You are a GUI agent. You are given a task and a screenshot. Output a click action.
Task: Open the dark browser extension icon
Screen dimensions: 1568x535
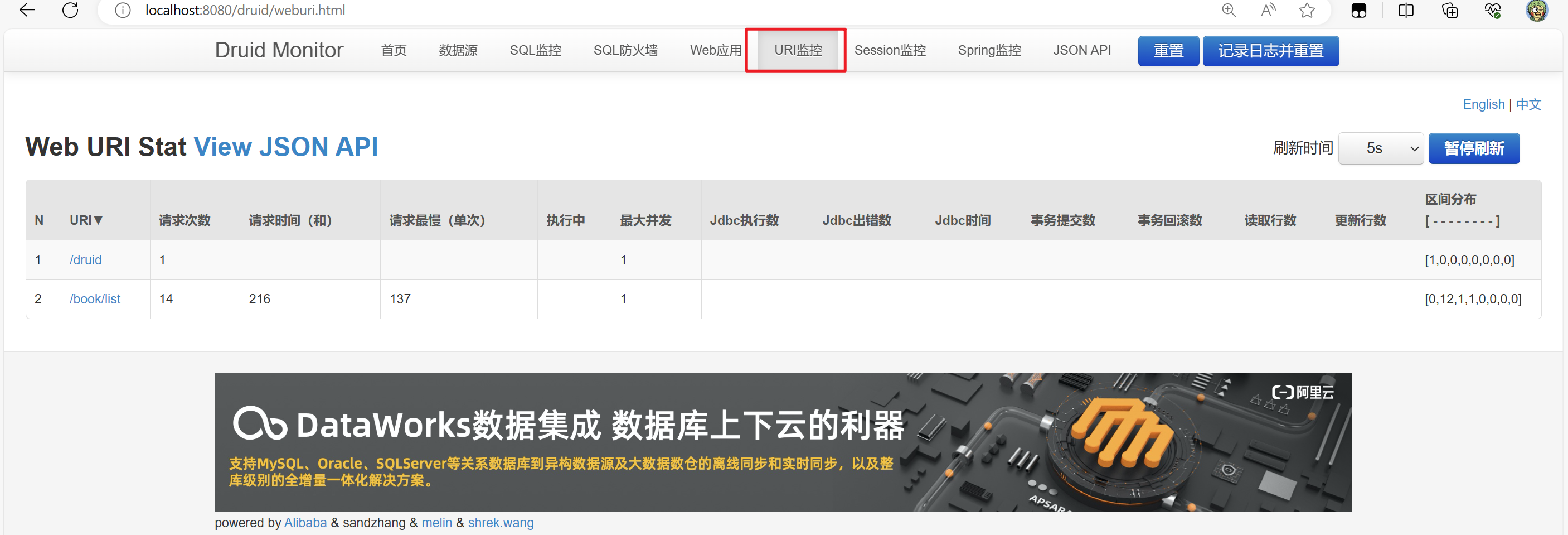pyautogui.click(x=1358, y=11)
